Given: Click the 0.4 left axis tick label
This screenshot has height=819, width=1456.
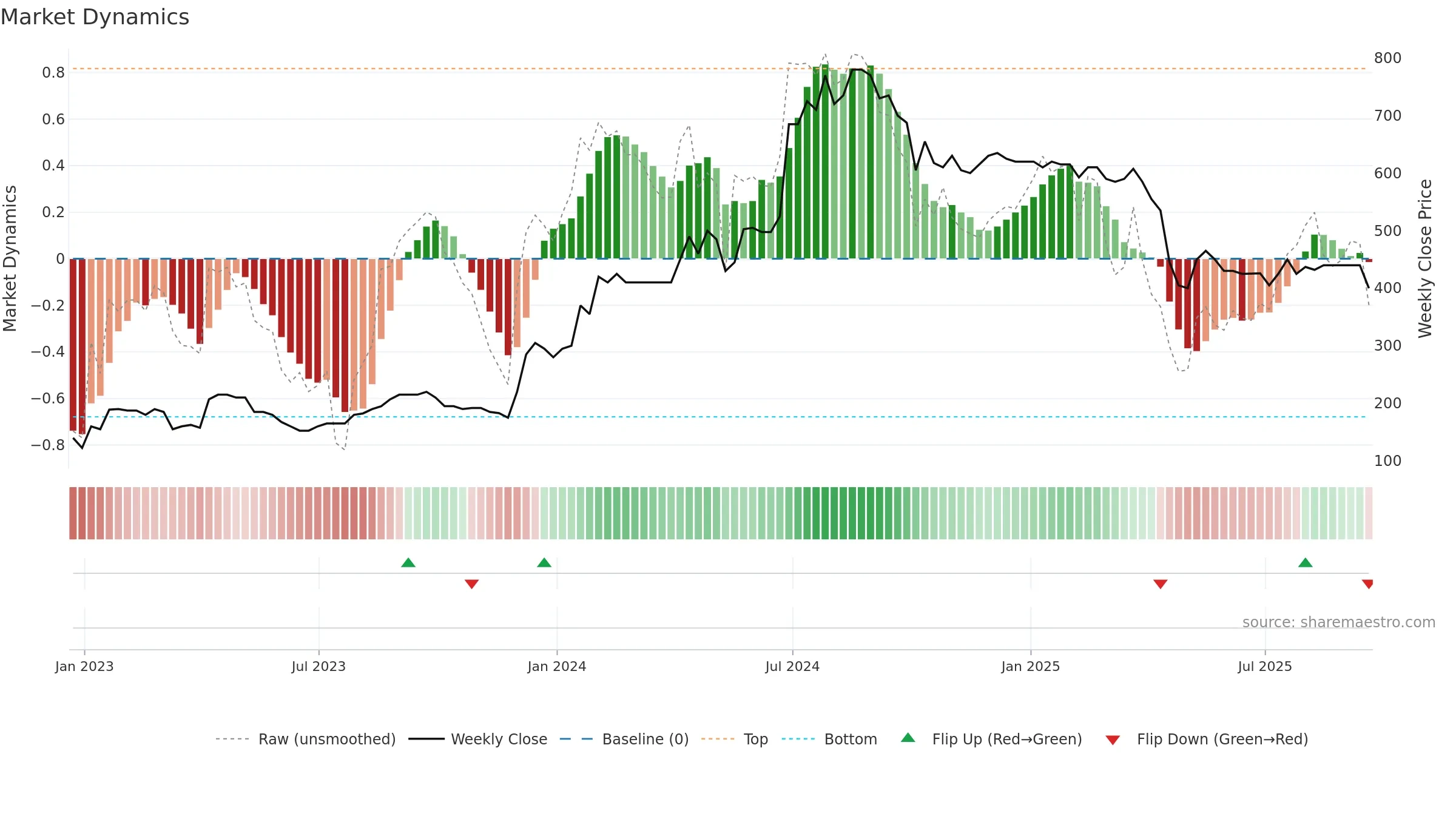Looking at the screenshot, I should point(53,166).
